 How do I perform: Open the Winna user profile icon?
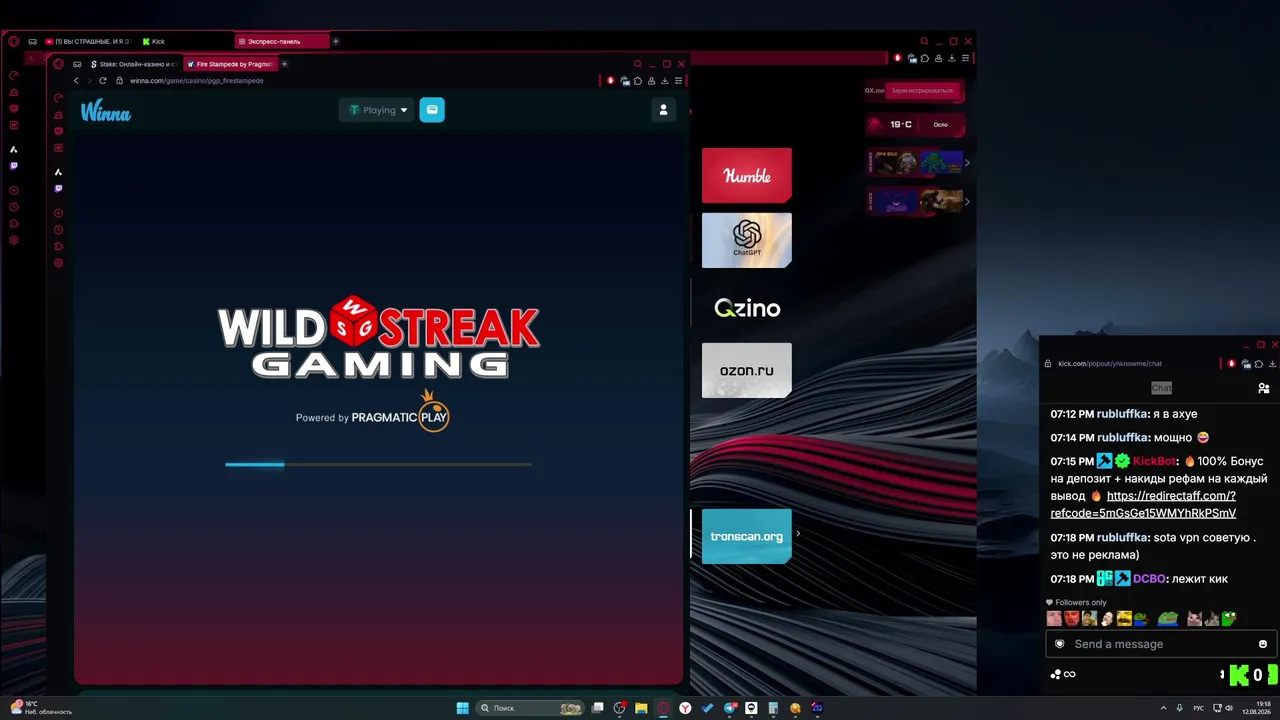pos(663,110)
